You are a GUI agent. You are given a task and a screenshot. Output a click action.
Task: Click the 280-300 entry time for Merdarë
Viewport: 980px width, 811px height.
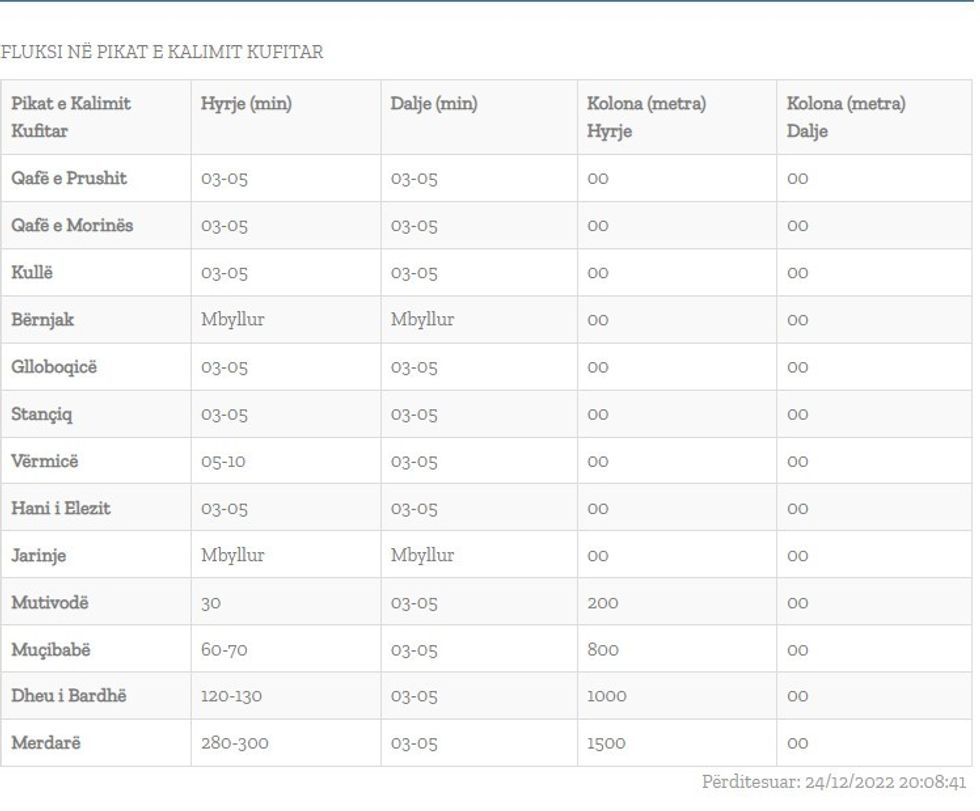234,743
